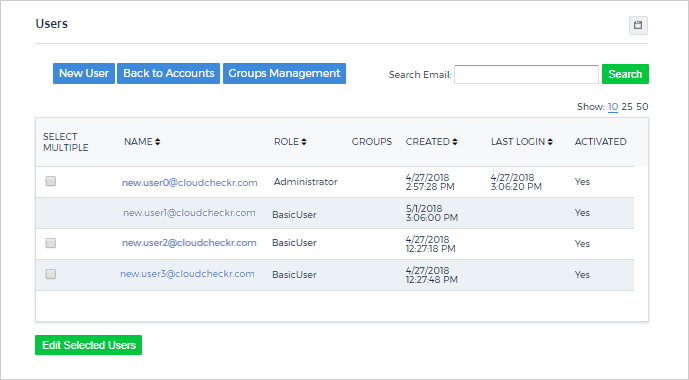The image size is (689, 380).
Task: Click Edit Selected Users button
Action: pos(88,345)
